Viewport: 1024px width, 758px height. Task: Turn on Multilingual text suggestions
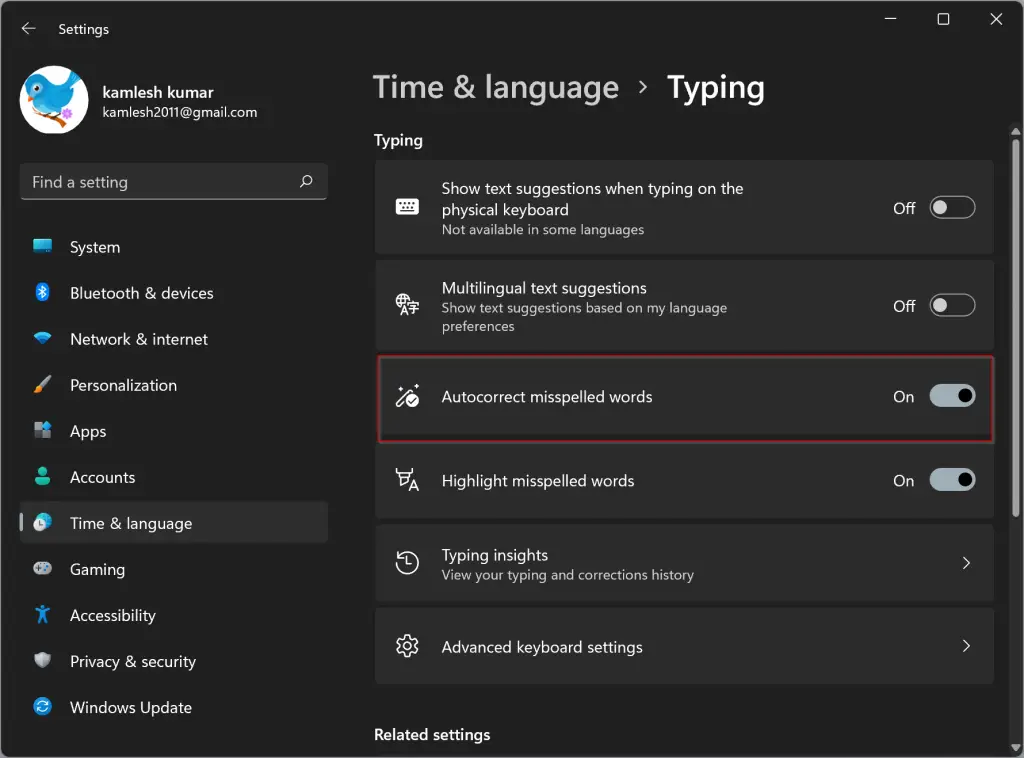click(951, 305)
